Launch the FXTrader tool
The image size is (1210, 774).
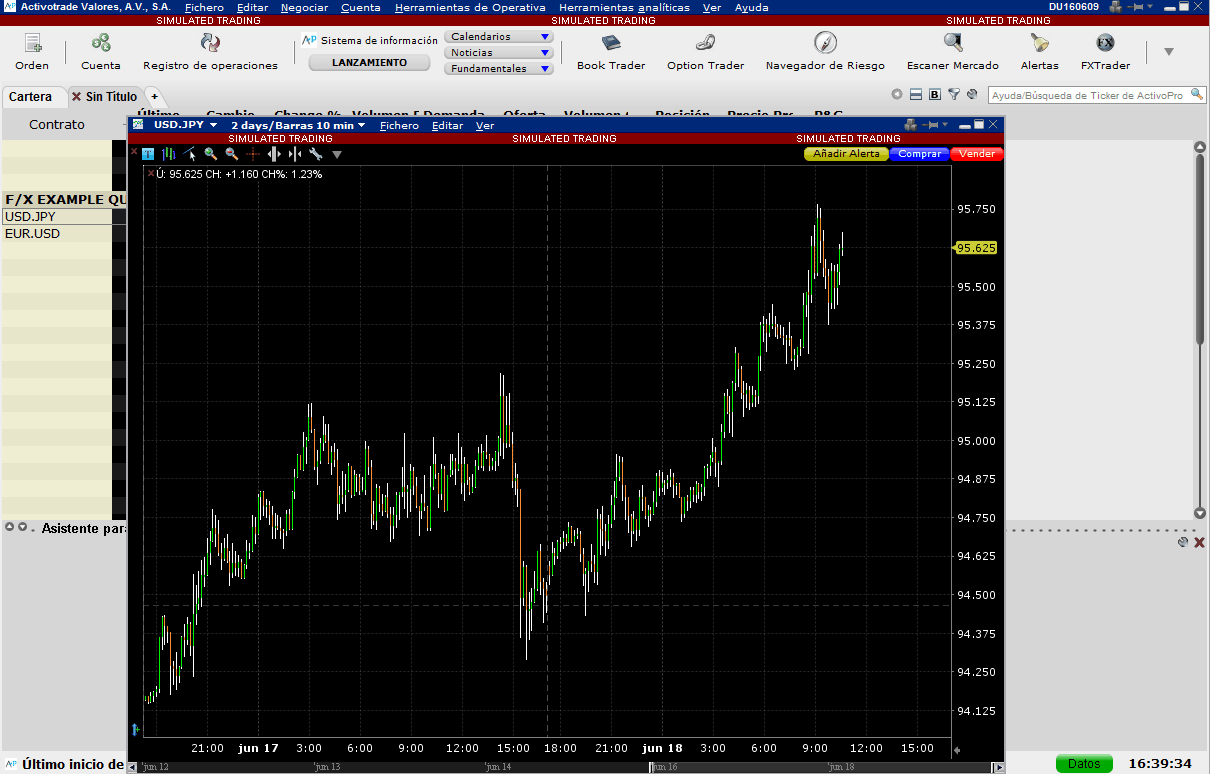click(1105, 51)
